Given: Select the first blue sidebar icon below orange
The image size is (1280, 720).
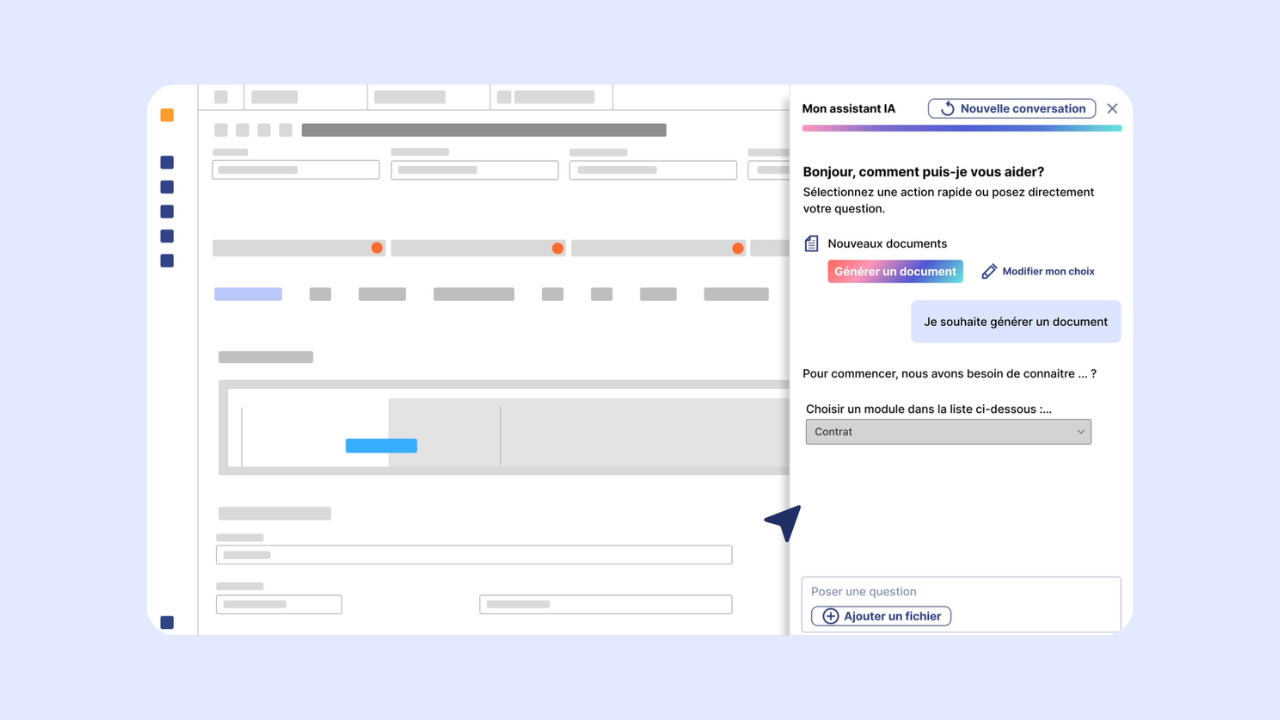Looking at the screenshot, I should (167, 163).
